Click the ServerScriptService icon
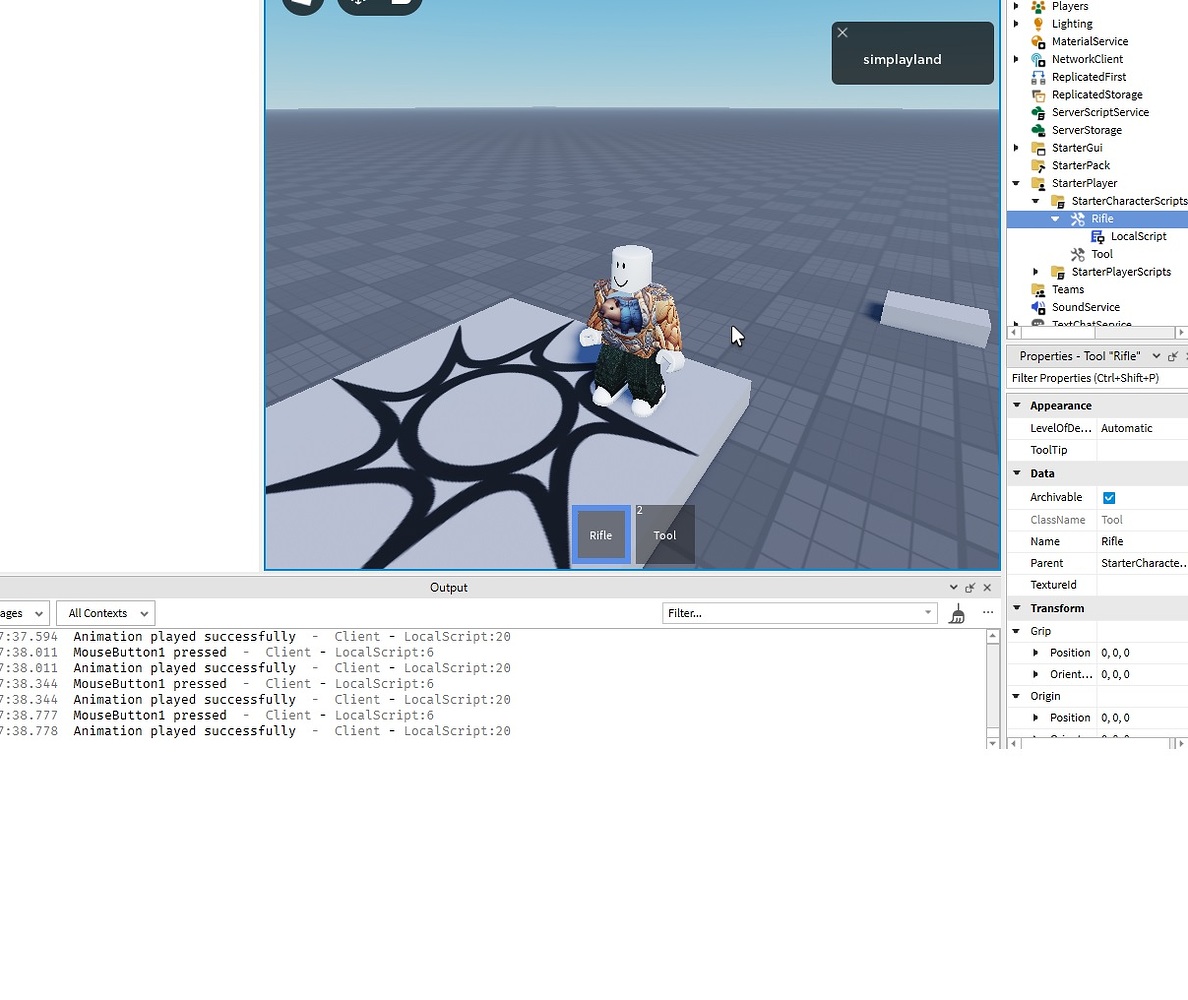This screenshot has width=1188, height=1000. pos(1038,112)
